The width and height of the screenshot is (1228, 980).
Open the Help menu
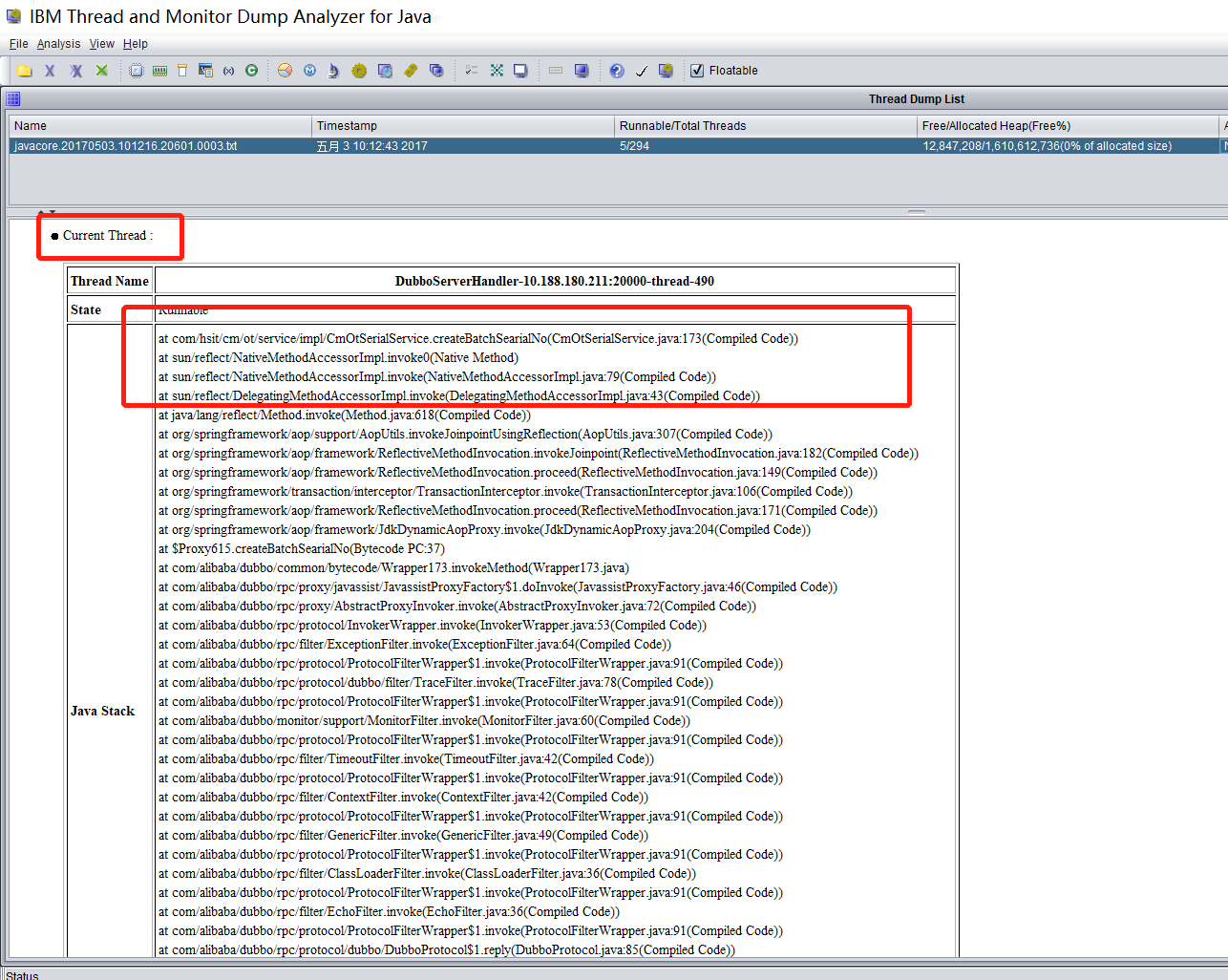[136, 44]
